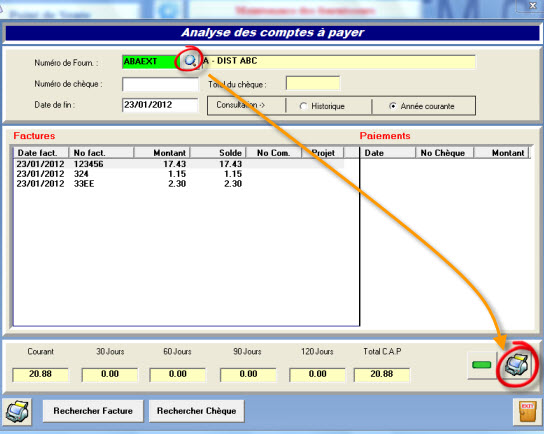The image size is (544, 434).
Task: Click the EXIT door icon
Action: pyautogui.click(x=527, y=412)
